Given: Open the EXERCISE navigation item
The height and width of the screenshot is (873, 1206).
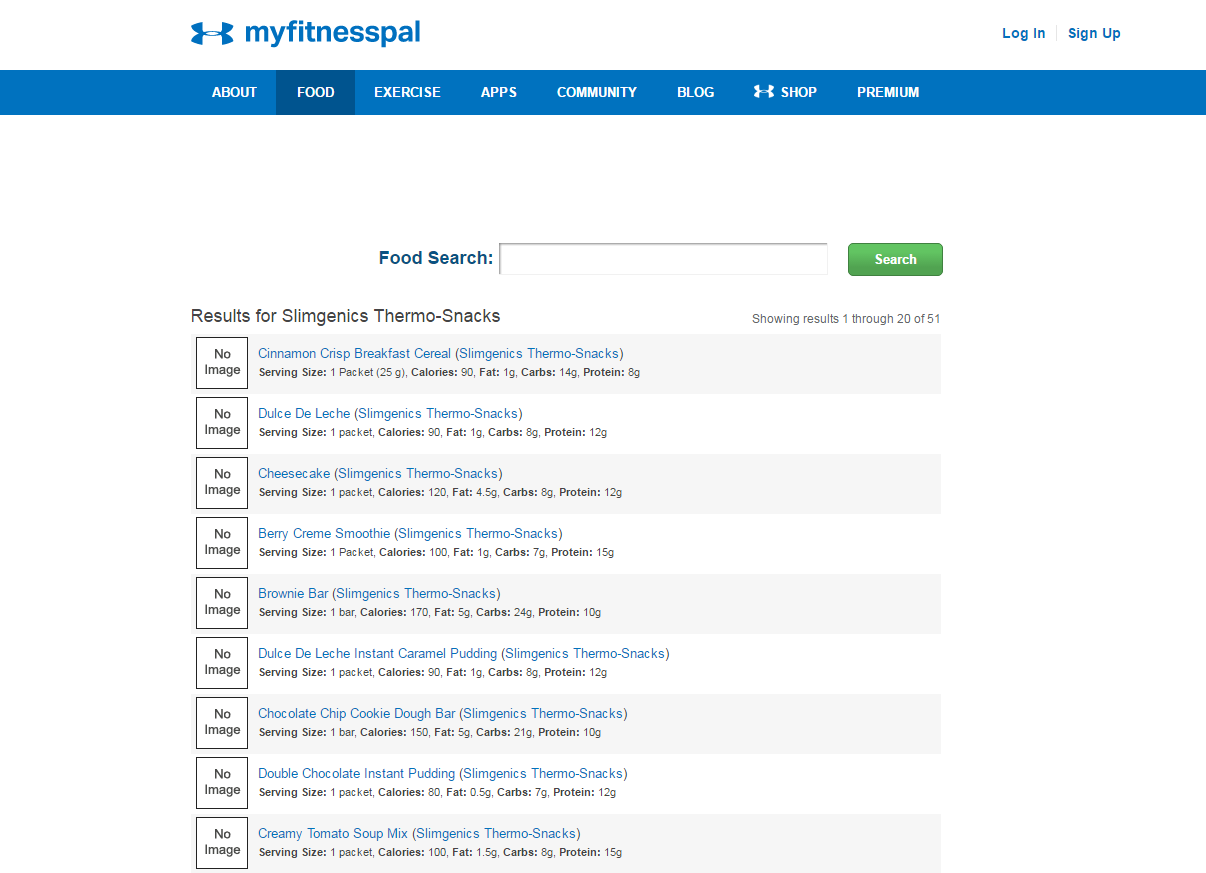Looking at the screenshot, I should tap(407, 92).
